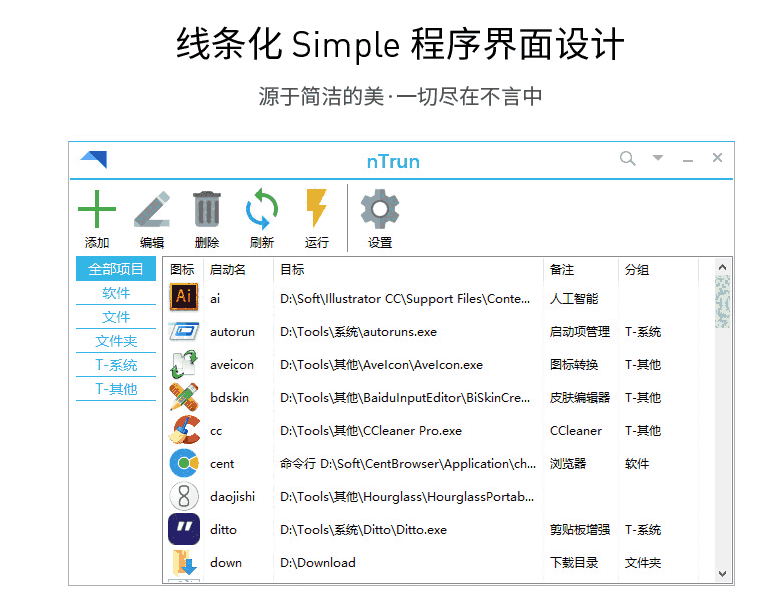
Task: Click the 人工智能 note cell
Action: 574,299
